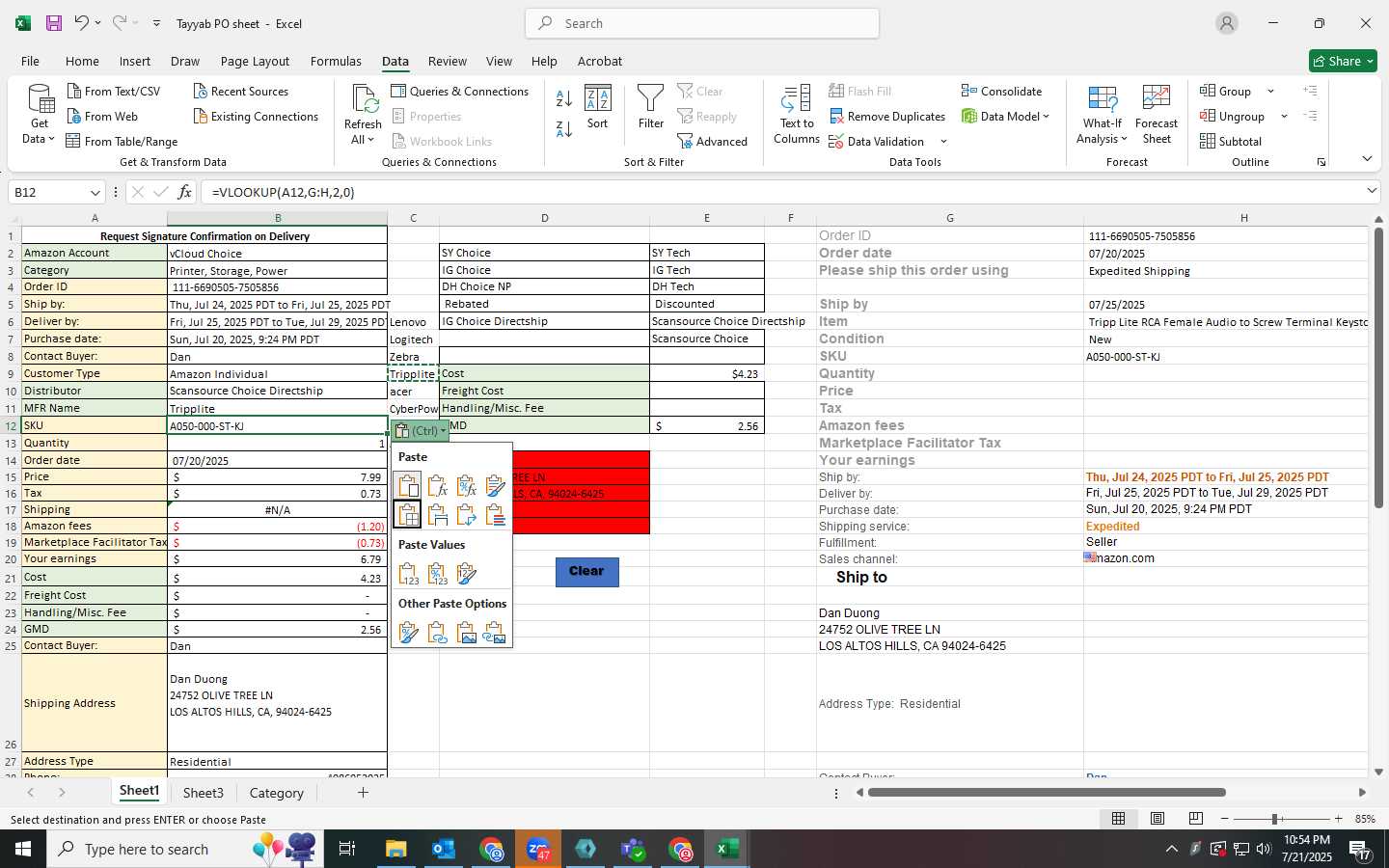Open the File menu
Image resolution: width=1389 pixels, height=868 pixels.
(x=30, y=61)
